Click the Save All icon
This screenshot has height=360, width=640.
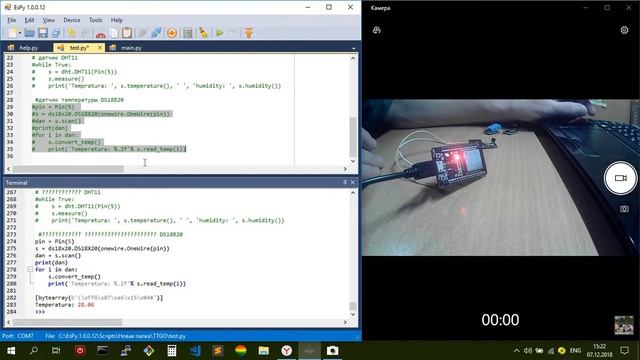[56, 33]
